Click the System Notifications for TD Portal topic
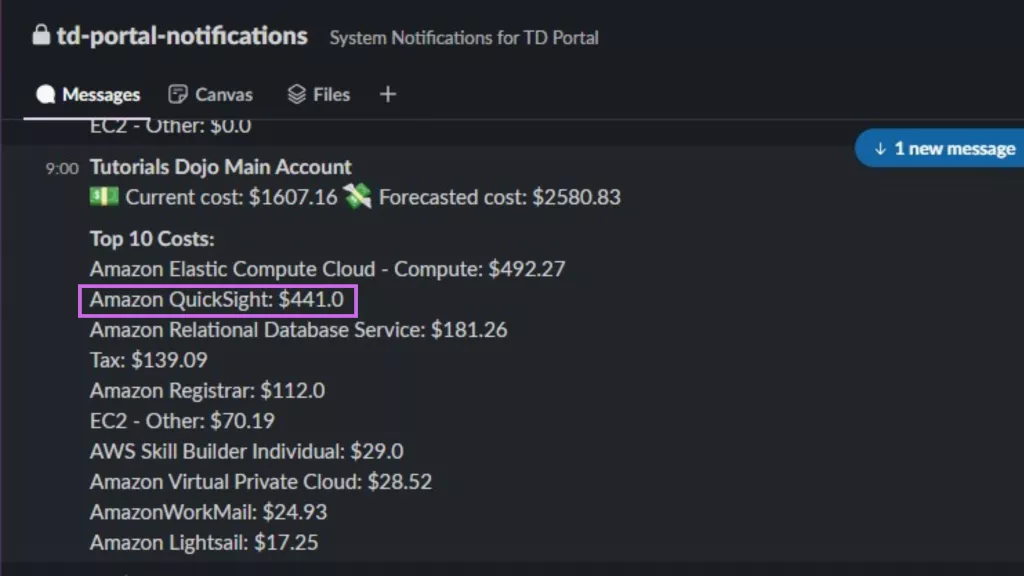This screenshot has width=1024, height=576. point(464,38)
